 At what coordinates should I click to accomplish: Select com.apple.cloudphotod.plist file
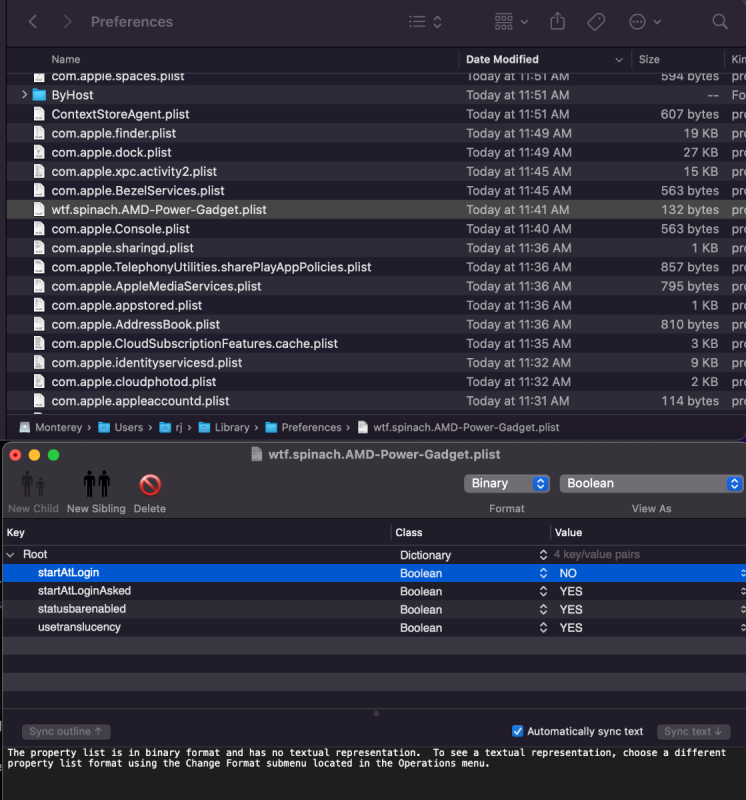[x=134, y=382]
